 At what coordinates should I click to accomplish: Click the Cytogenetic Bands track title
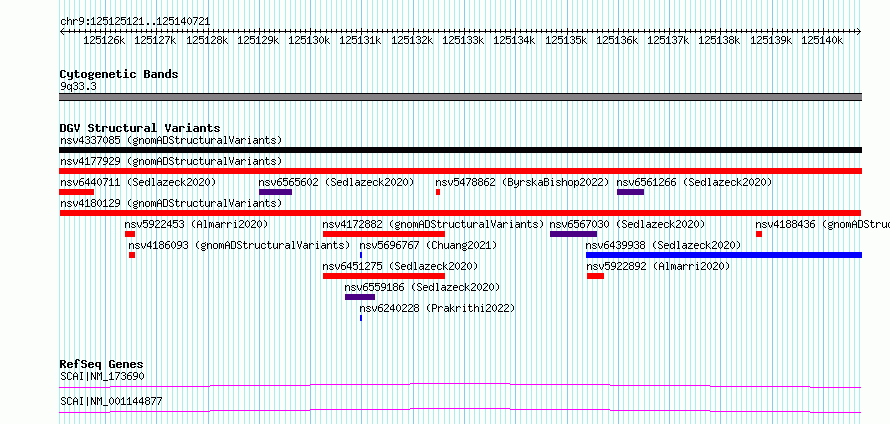[x=119, y=74]
